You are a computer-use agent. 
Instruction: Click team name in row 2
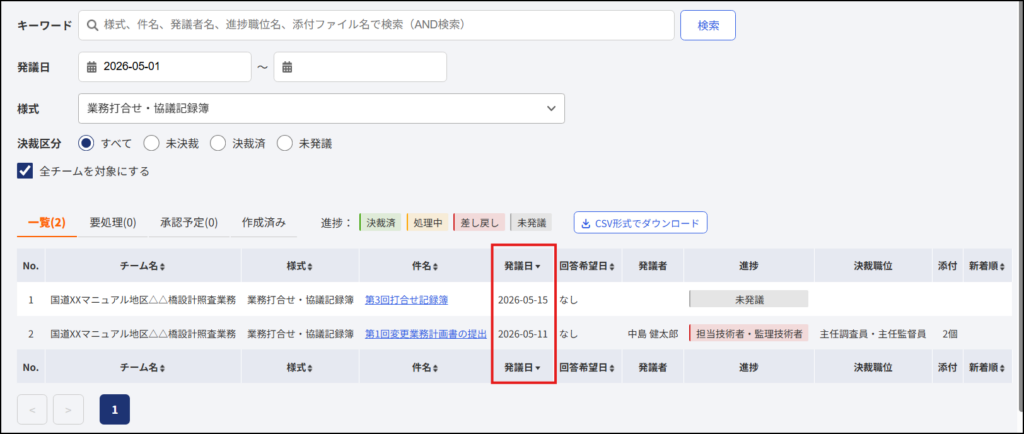[143, 333]
